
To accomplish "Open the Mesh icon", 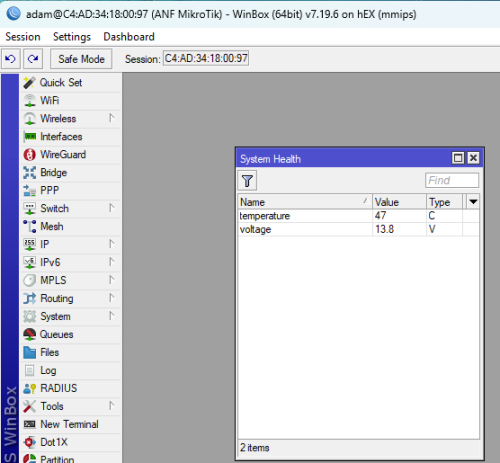I will pyautogui.click(x=29, y=227).
